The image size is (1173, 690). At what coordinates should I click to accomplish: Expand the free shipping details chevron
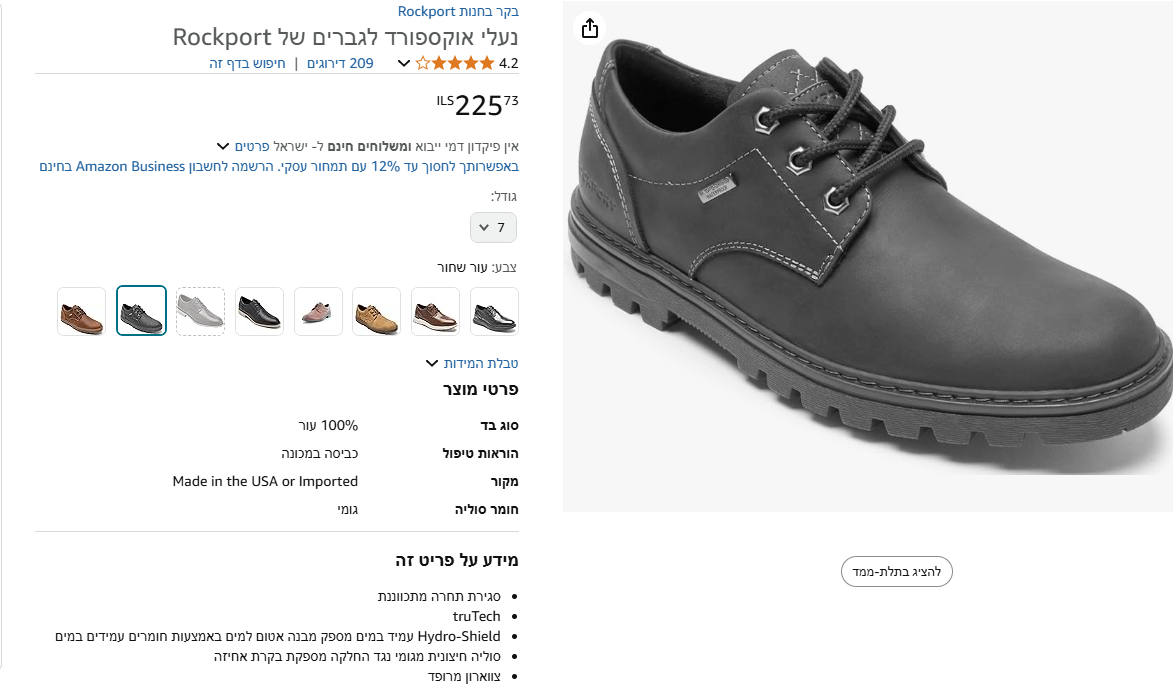coord(222,145)
